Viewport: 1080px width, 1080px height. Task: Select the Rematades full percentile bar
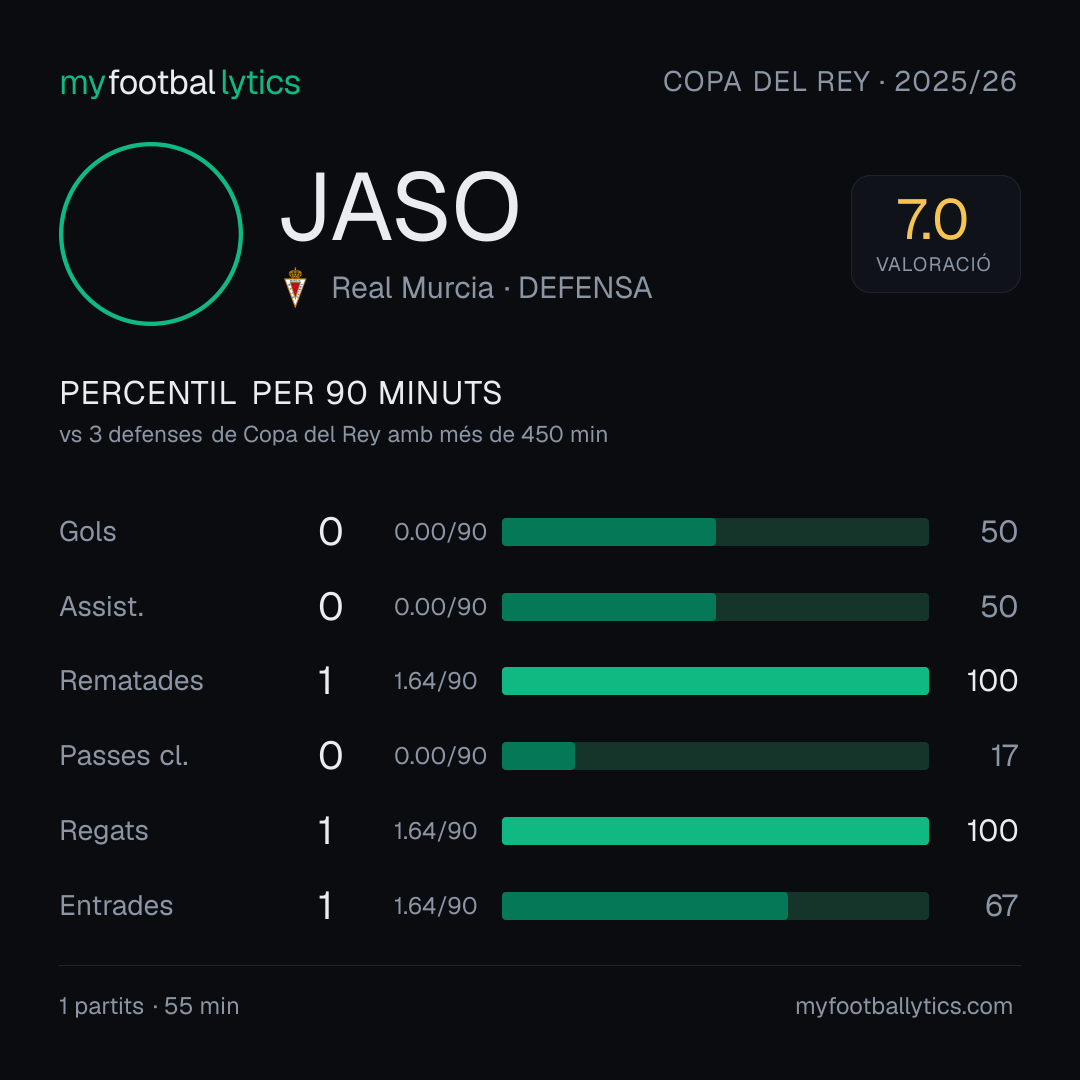tap(715, 681)
